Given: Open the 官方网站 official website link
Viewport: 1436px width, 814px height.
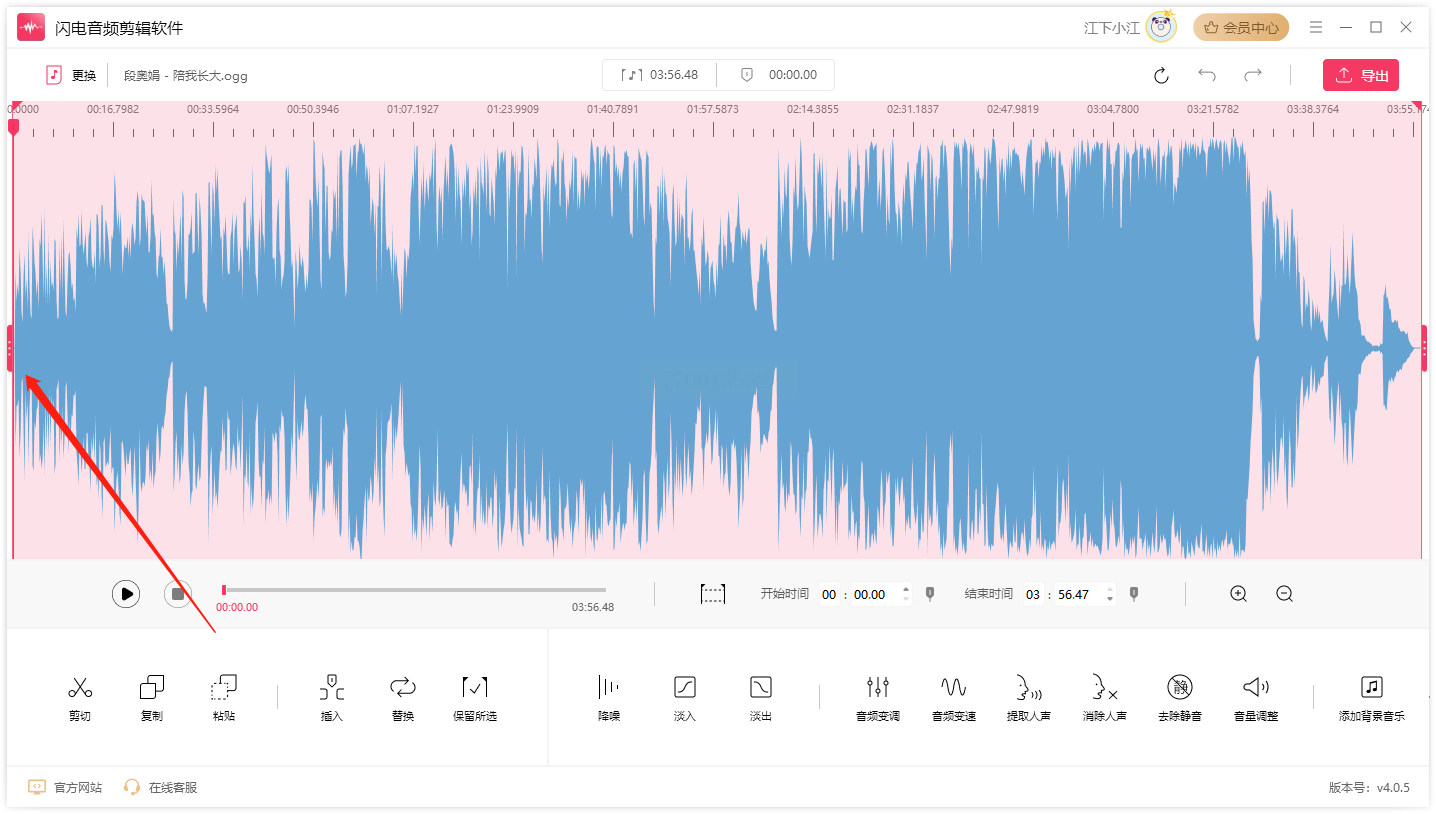Looking at the screenshot, I should click(65, 788).
